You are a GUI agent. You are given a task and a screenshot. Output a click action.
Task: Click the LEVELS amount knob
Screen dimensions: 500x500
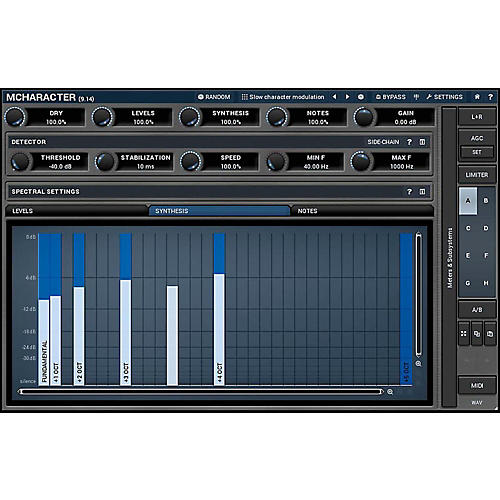coord(102,117)
